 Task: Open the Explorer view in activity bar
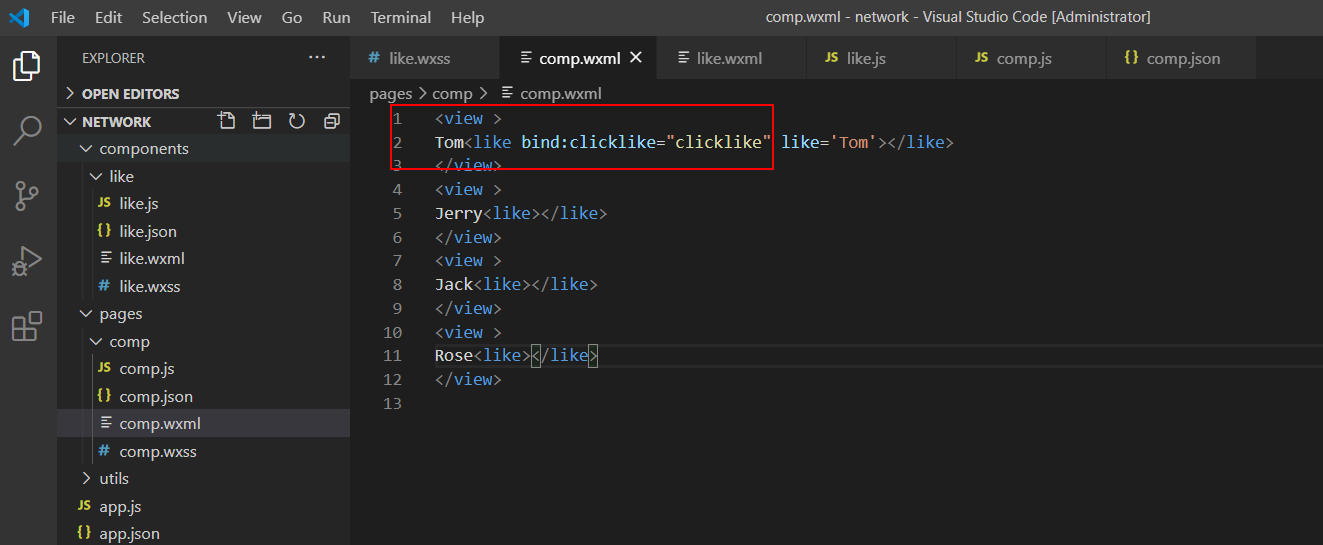(27, 66)
